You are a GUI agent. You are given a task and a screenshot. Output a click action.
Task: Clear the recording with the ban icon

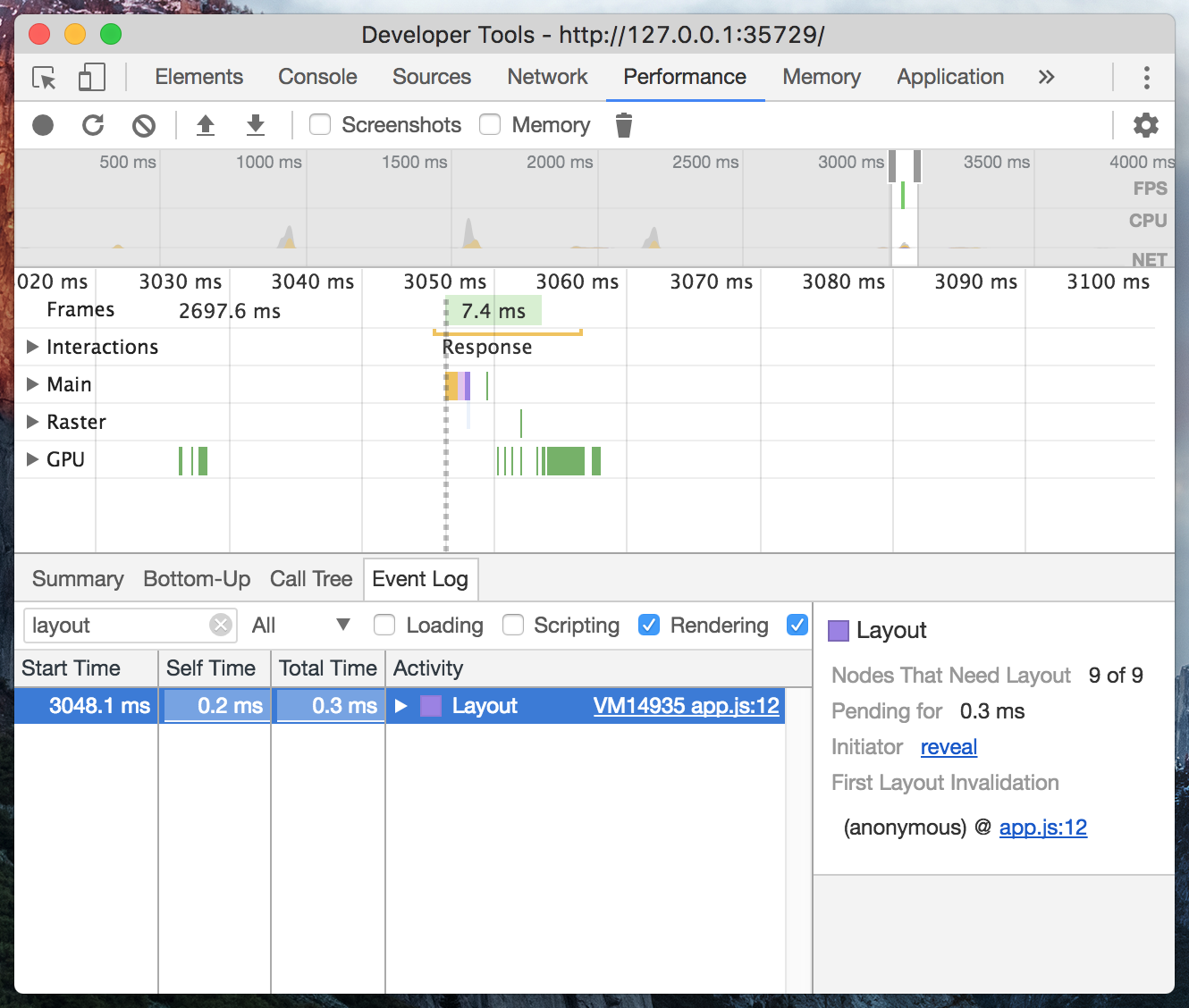pyautogui.click(x=144, y=126)
